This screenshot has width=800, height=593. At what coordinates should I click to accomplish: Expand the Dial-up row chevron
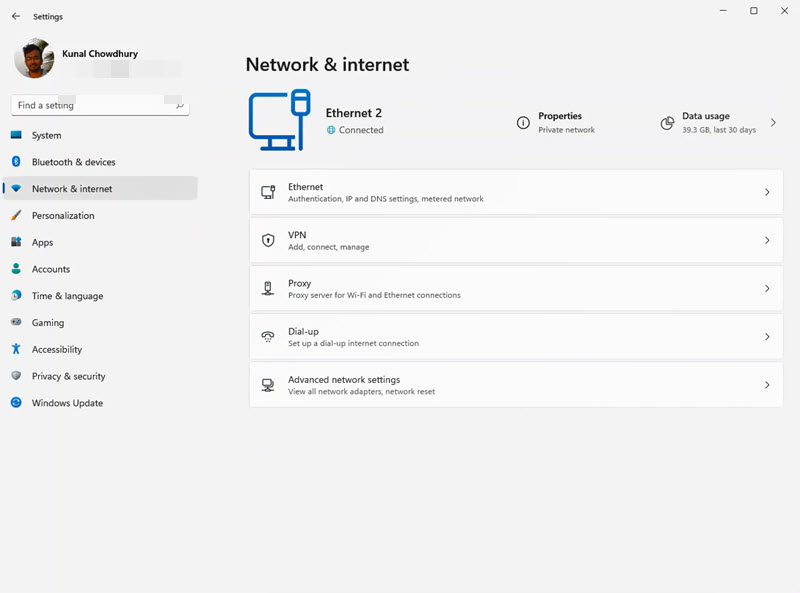pyautogui.click(x=767, y=336)
